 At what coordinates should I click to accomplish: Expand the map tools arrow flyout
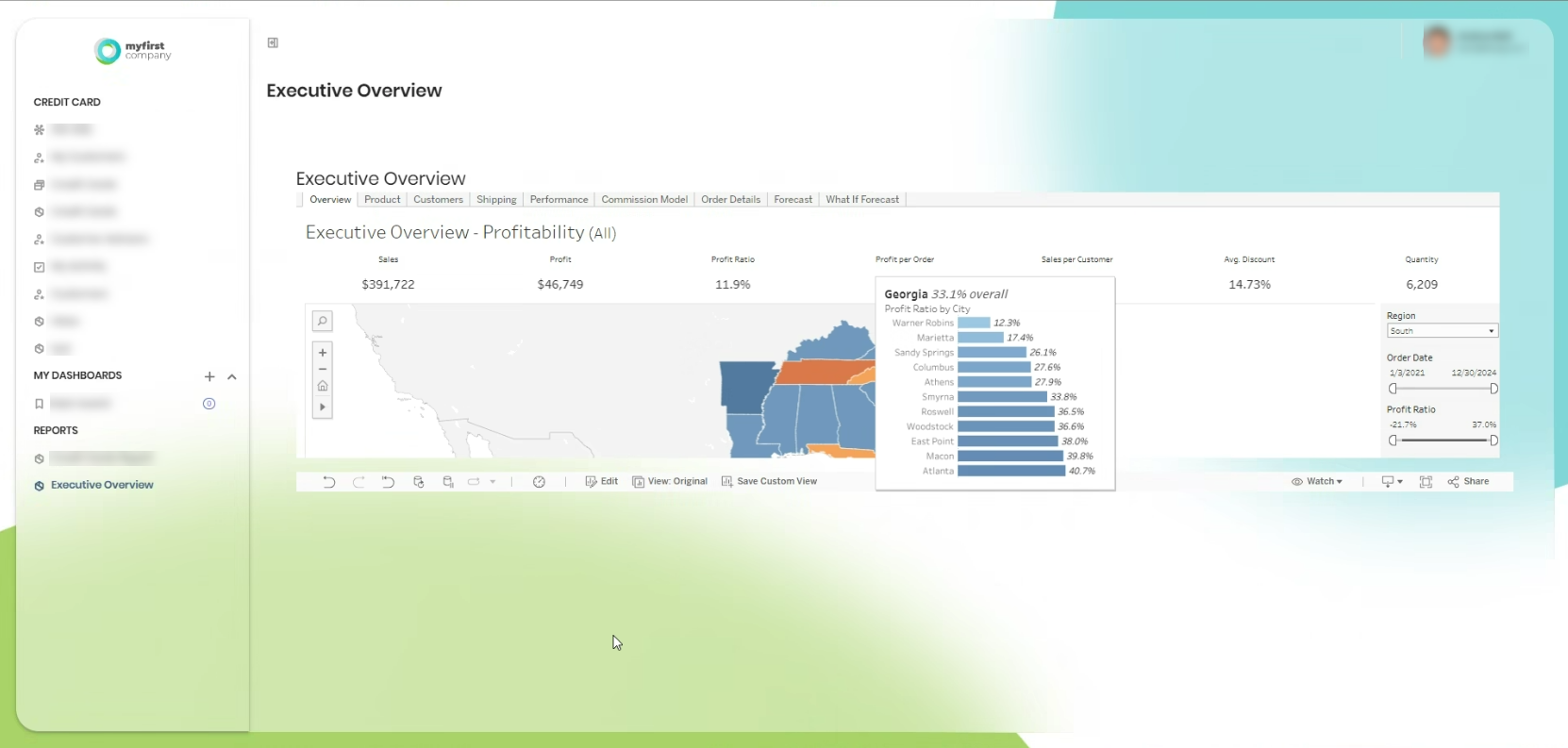pos(323,407)
